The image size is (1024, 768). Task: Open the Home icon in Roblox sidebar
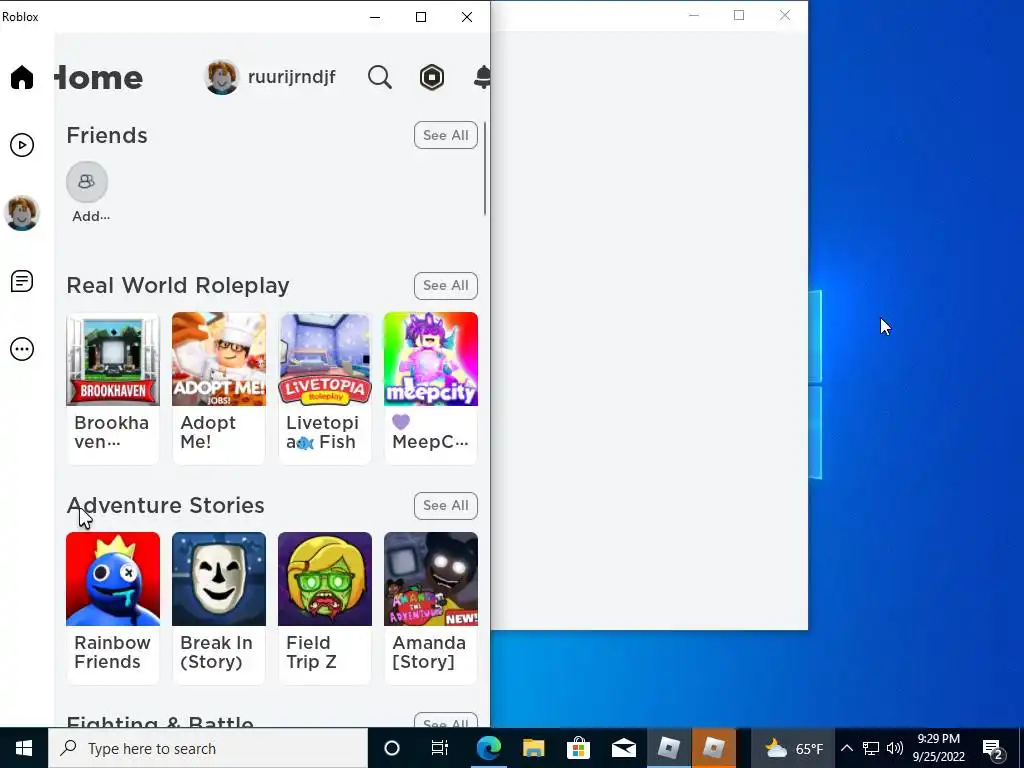22,77
